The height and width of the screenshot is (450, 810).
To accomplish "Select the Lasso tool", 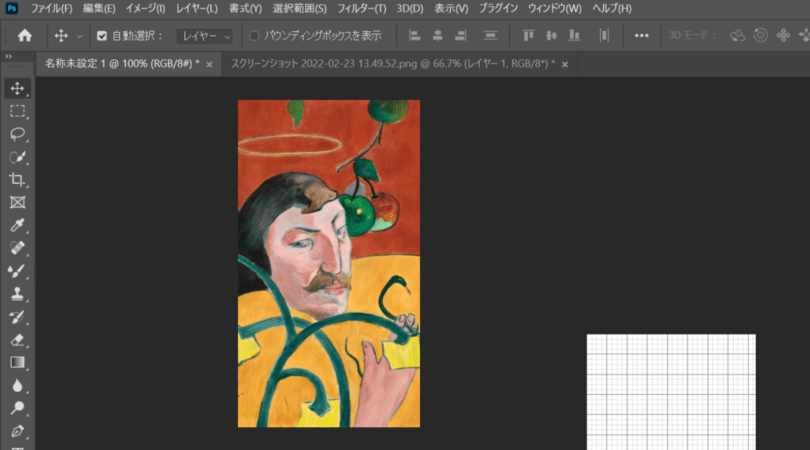I will pos(17,134).
